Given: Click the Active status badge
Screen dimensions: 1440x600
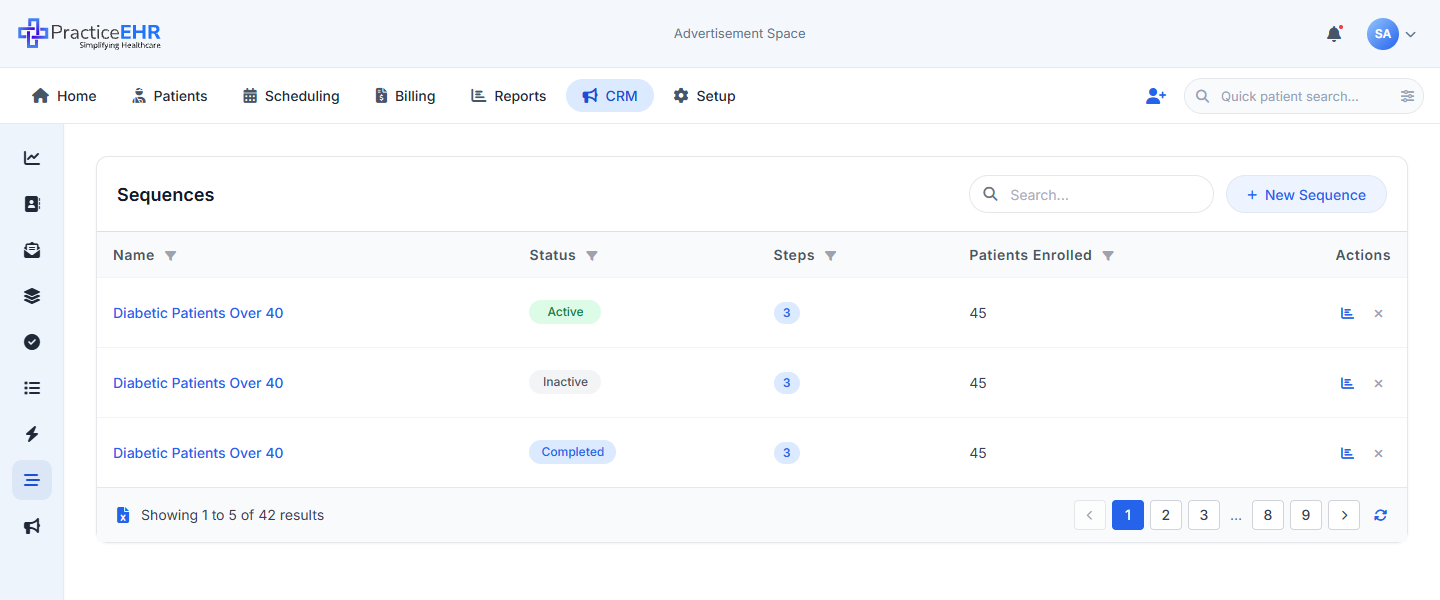Looking at the screenshot, I should click(x=565, y=312).
